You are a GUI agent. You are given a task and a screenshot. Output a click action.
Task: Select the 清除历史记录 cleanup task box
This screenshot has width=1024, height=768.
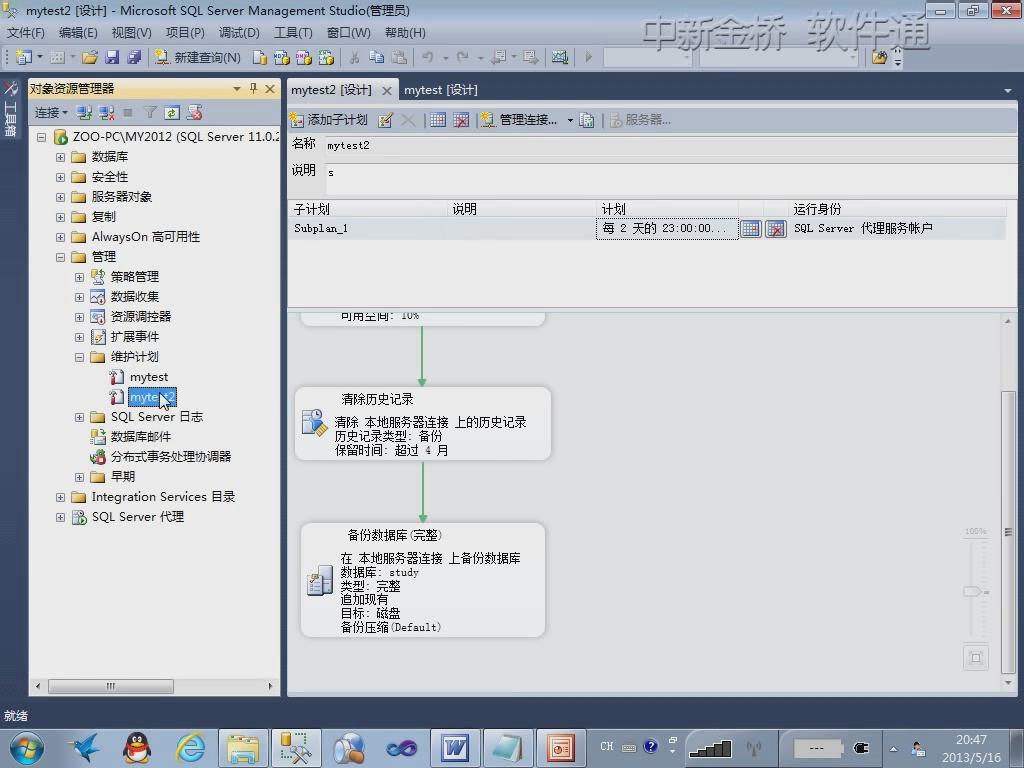[423, 424]
